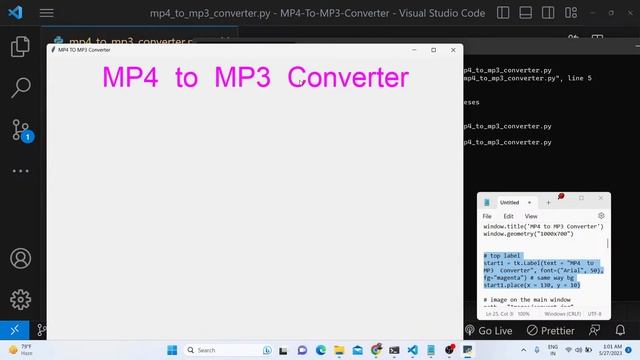Image resolution: width=640 pixels, height=360 pixels.
Task: Show hidden system tray icons
Action: point(523,350)
